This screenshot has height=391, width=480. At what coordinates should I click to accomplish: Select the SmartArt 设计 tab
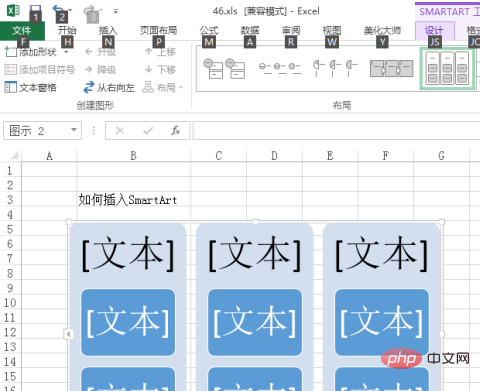[434, 31]
